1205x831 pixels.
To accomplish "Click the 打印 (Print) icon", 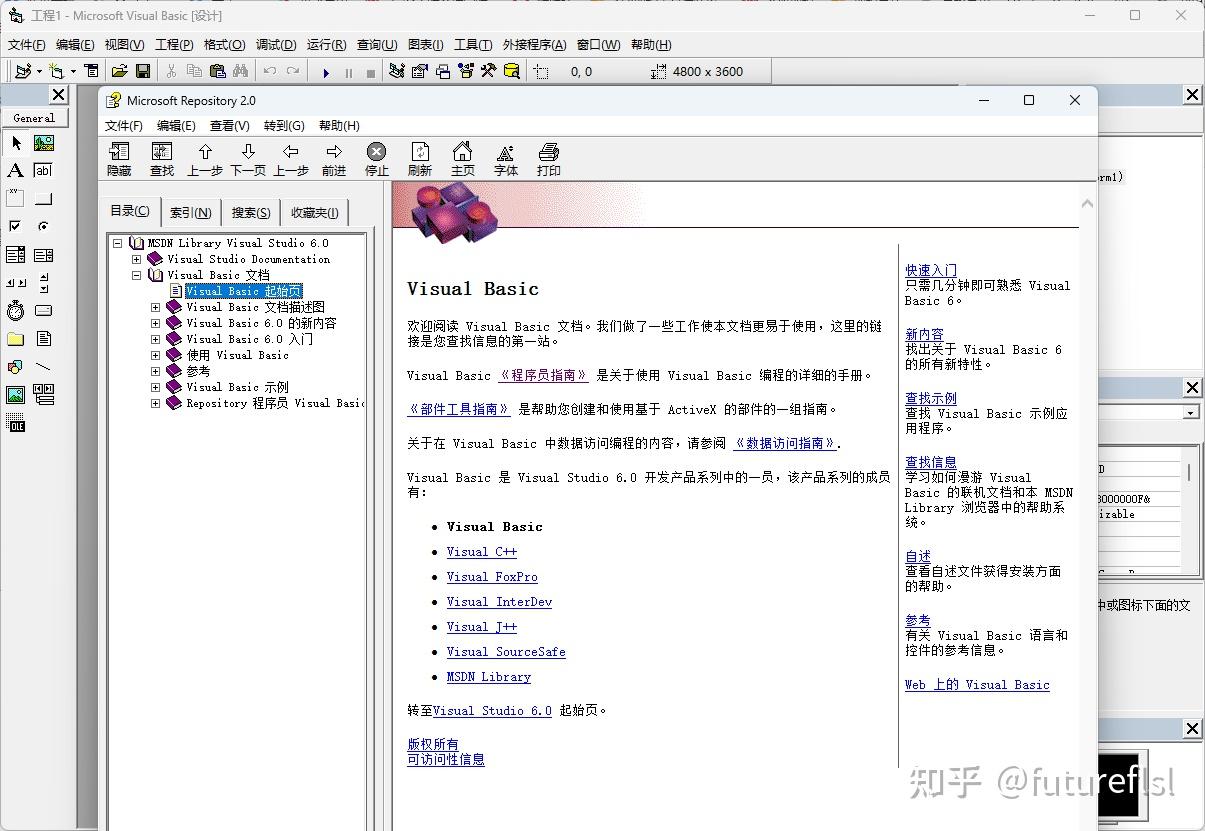I will point(548,151).
